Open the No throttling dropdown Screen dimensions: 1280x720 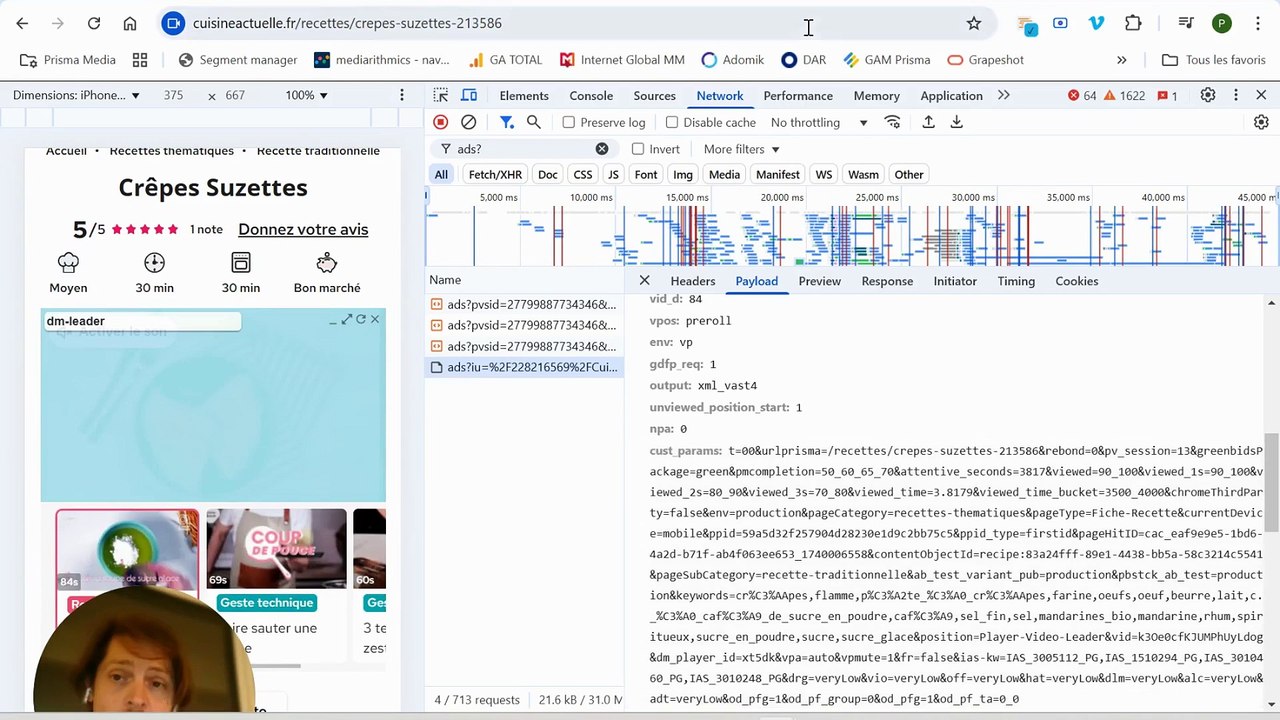pos(819,122)
